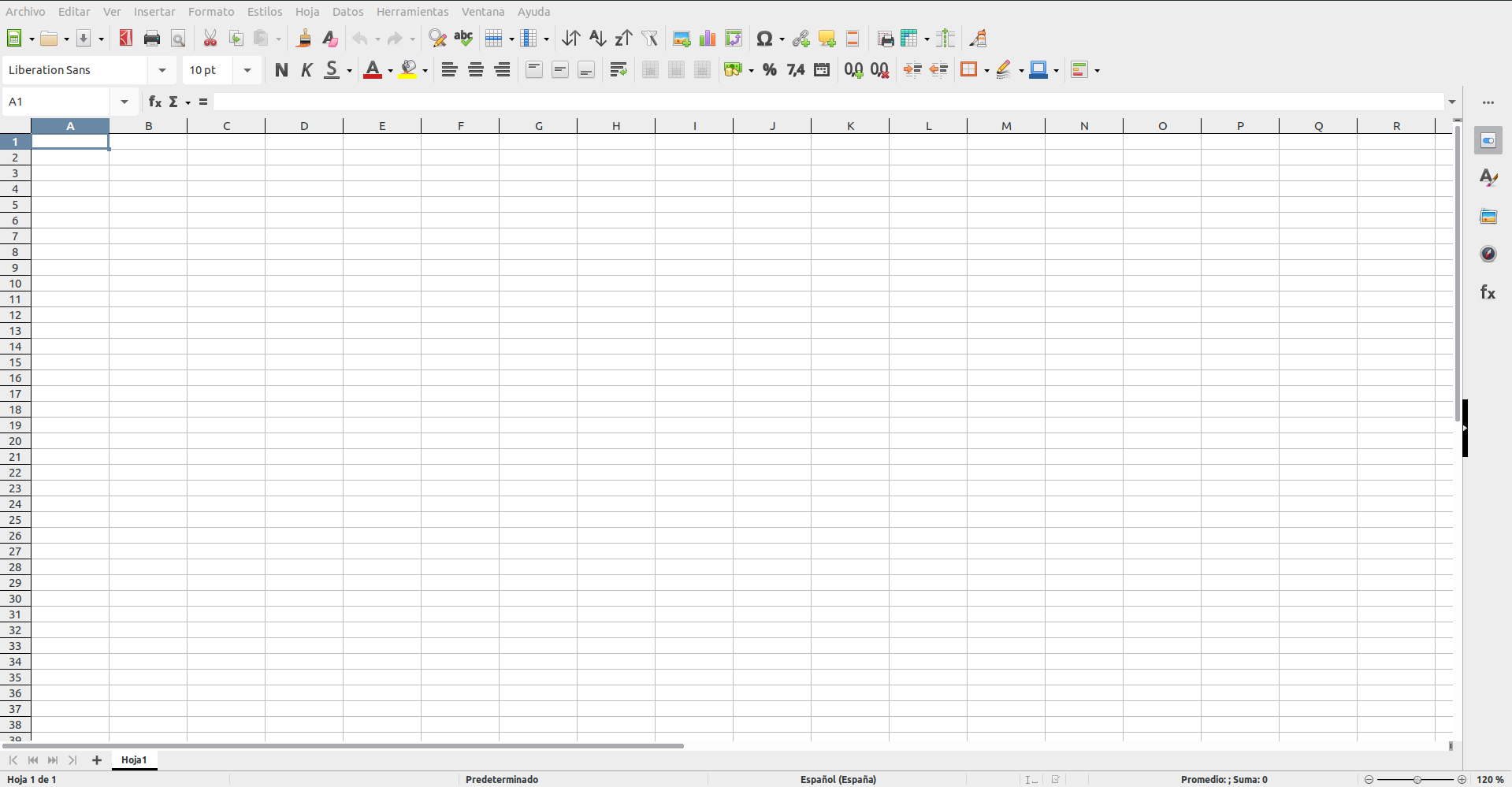Click the zoom slider in status bar
The image size is (1512, 787).
pyautogui.click(x=1417, y=779)
